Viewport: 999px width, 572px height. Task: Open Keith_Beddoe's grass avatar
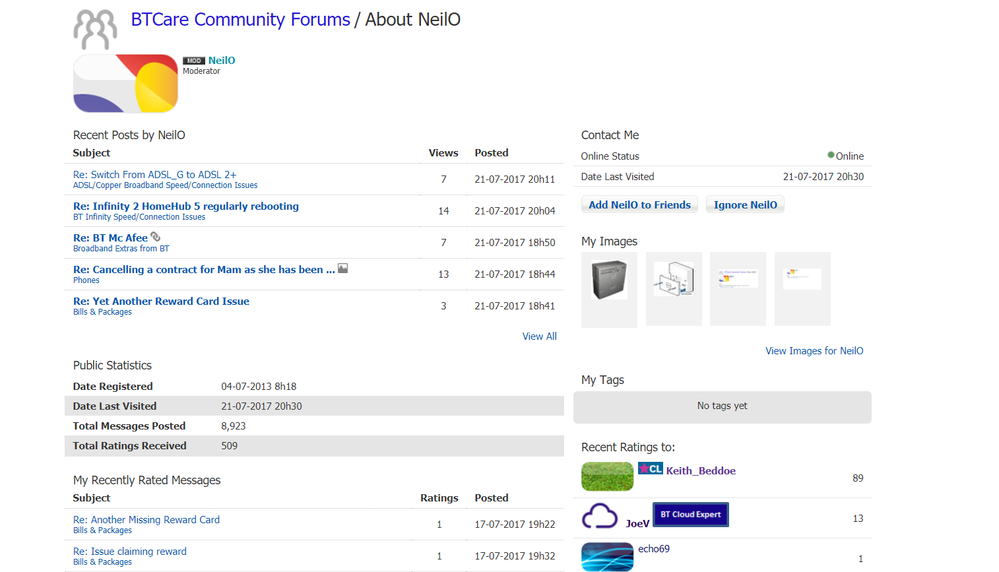coord(607,476)
